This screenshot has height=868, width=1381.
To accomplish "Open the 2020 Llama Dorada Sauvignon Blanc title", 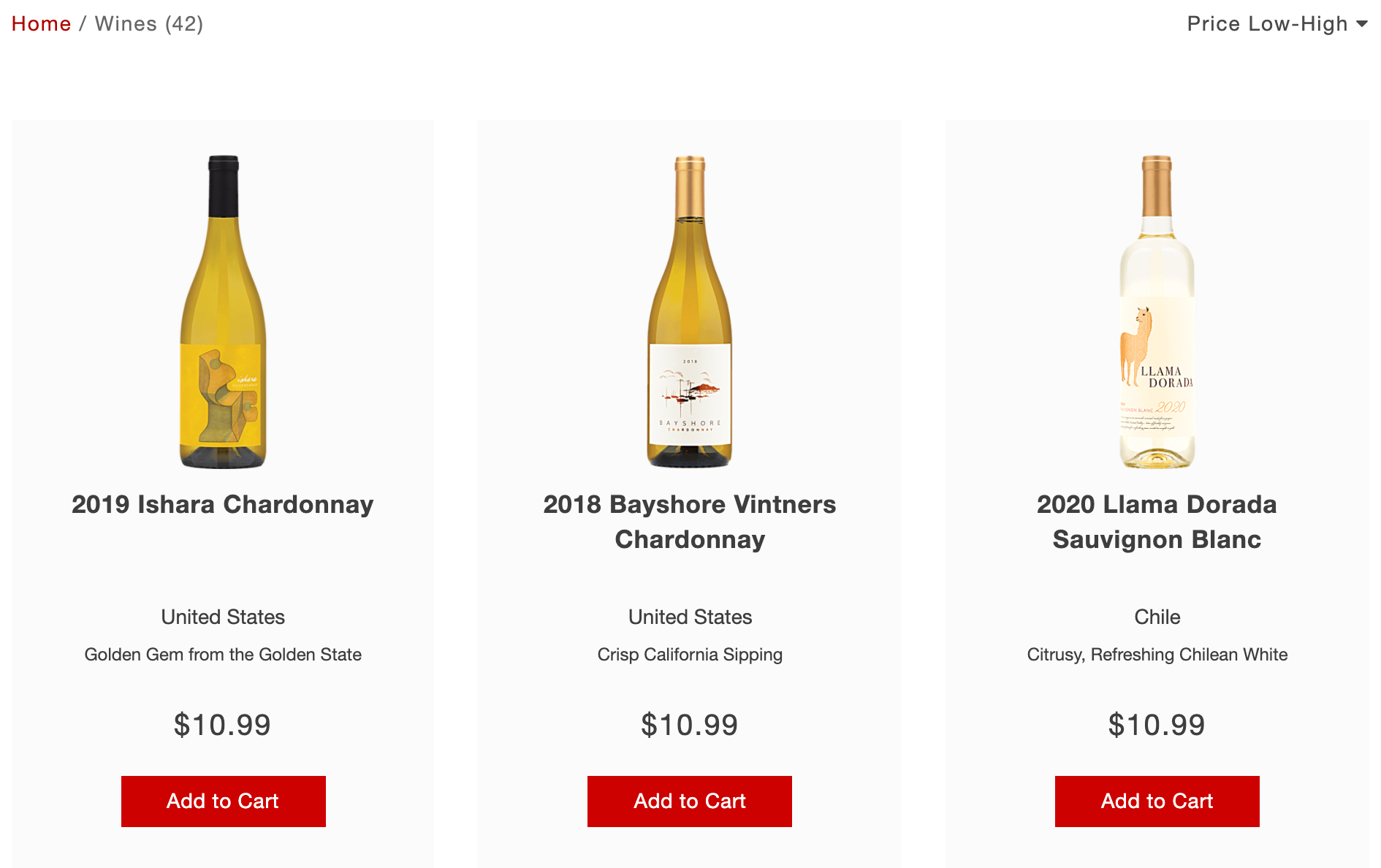I will click(x=1157, y=522).
